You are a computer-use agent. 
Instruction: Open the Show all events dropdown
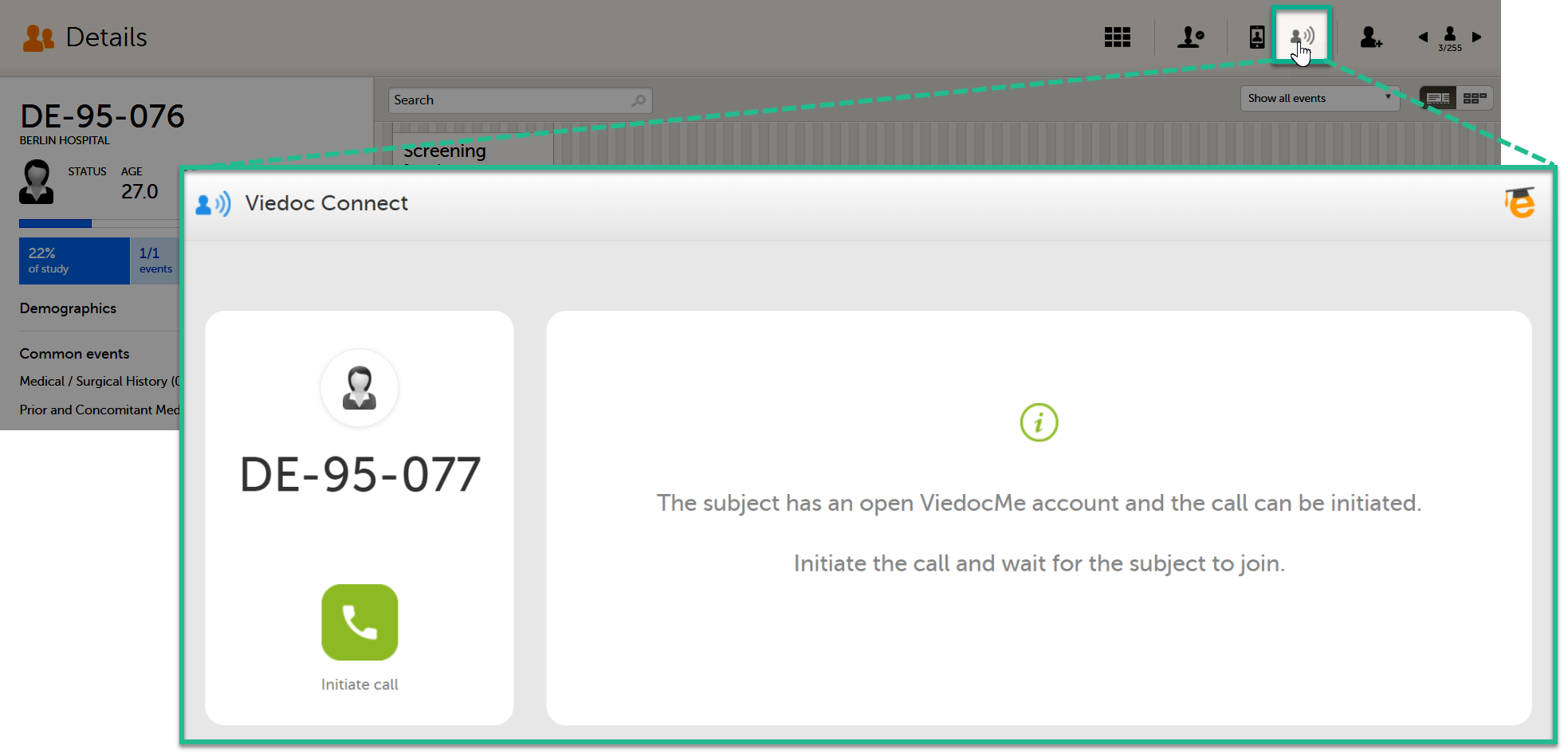coord(1319,98)
